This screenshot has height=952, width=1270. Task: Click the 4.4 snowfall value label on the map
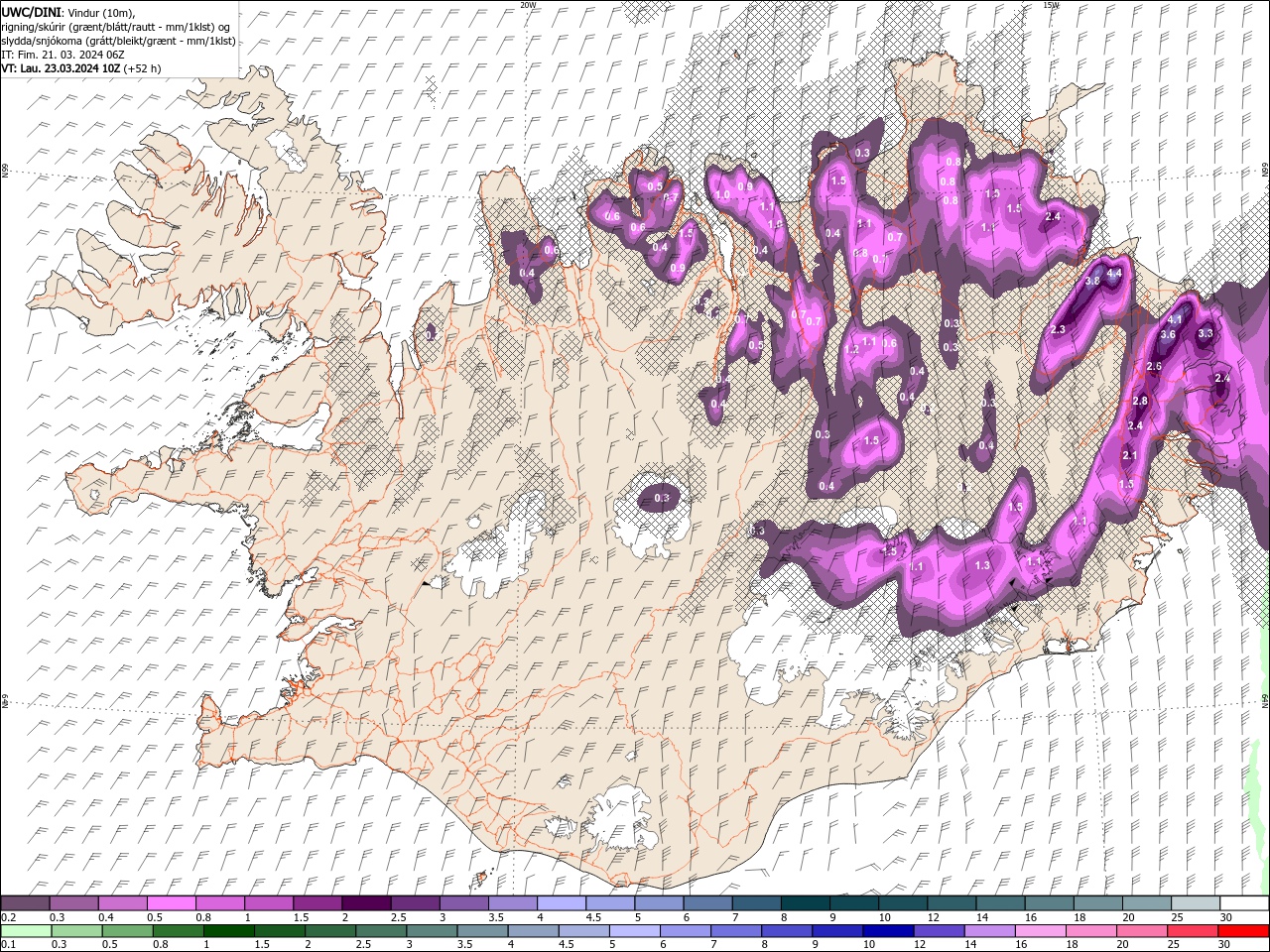tap(1114, 274)
